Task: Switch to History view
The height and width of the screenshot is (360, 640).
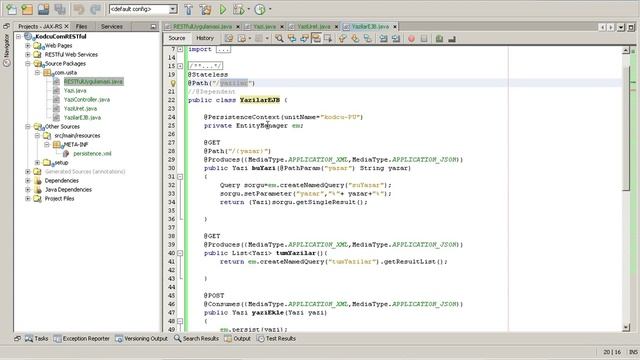Action: pyautogui.click(x=205, y=38)
